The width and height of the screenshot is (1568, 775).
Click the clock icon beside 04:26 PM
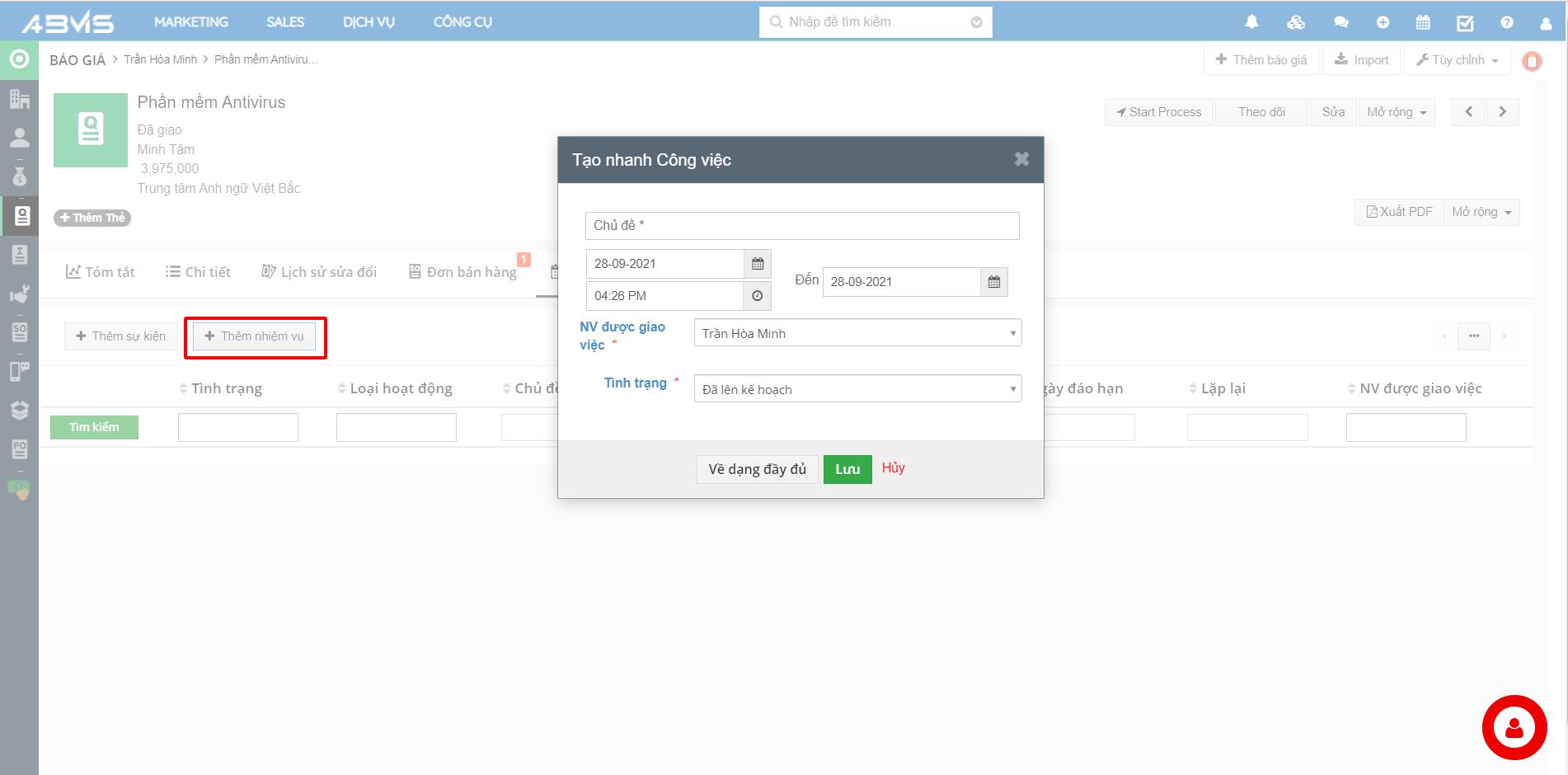click(758, 296)
